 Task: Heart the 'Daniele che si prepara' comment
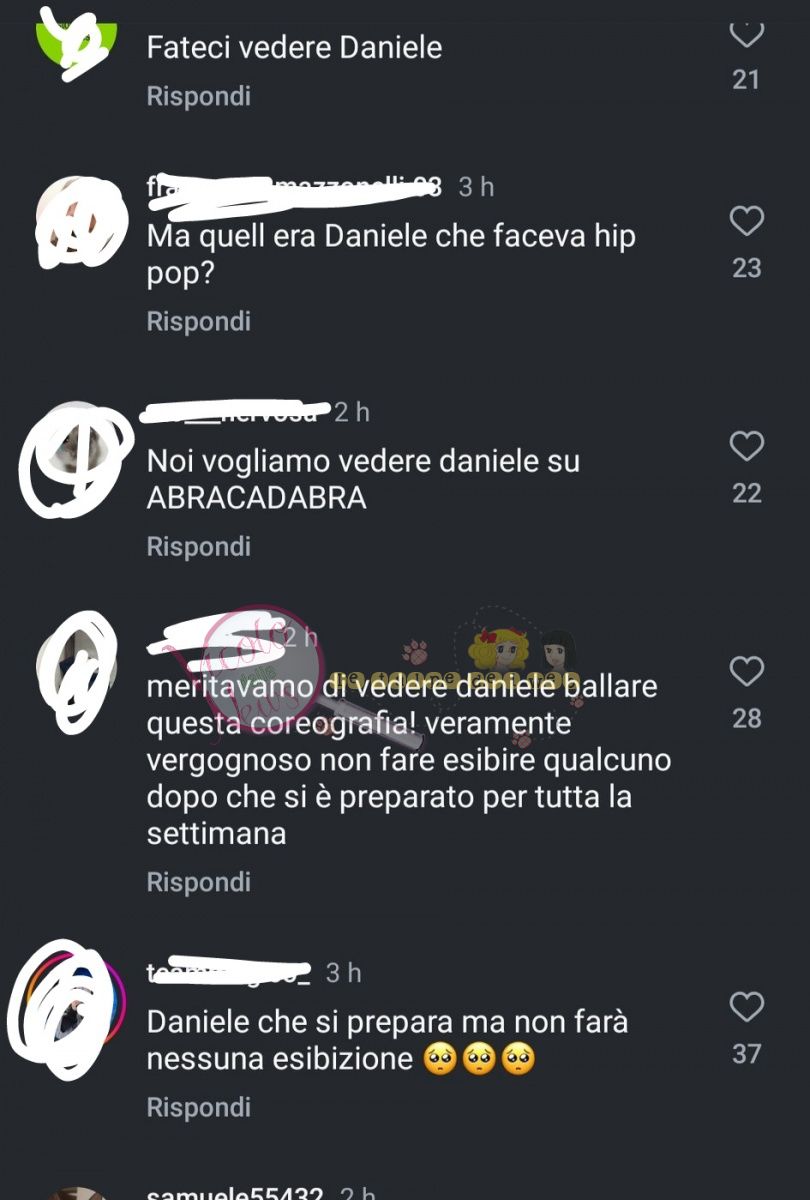(x=746, y=1006)
